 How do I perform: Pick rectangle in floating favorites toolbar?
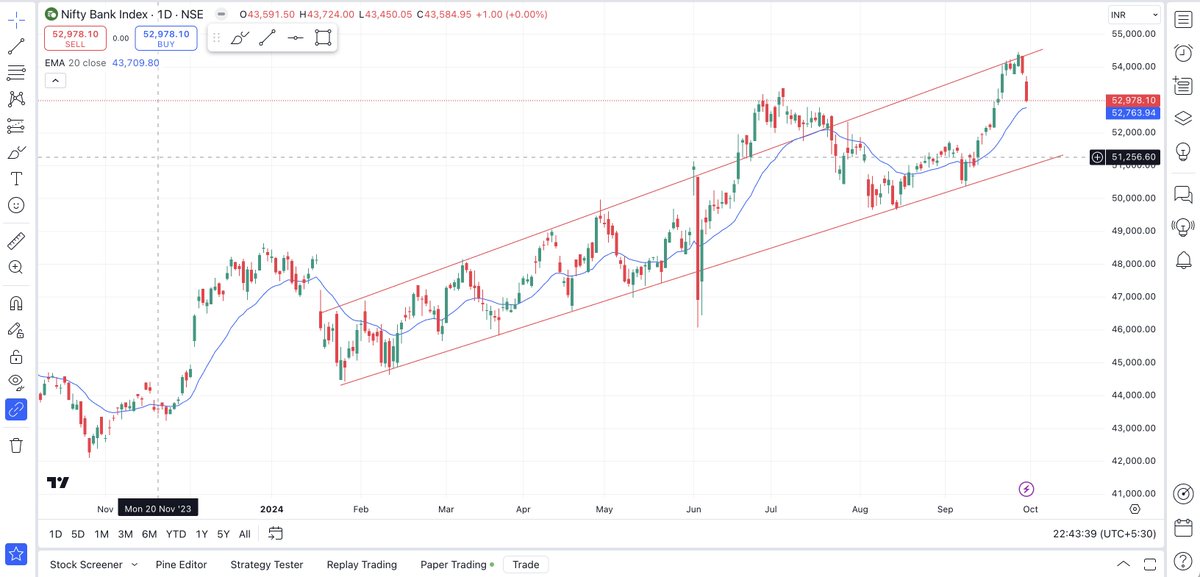click(x=323, y=38)
